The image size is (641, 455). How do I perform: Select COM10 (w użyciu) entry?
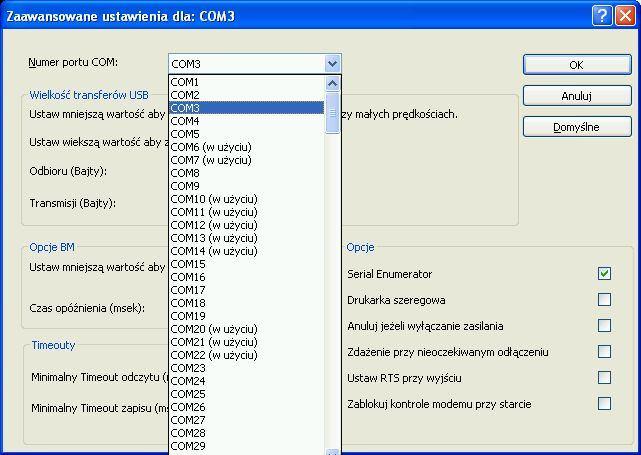point(247,199)
